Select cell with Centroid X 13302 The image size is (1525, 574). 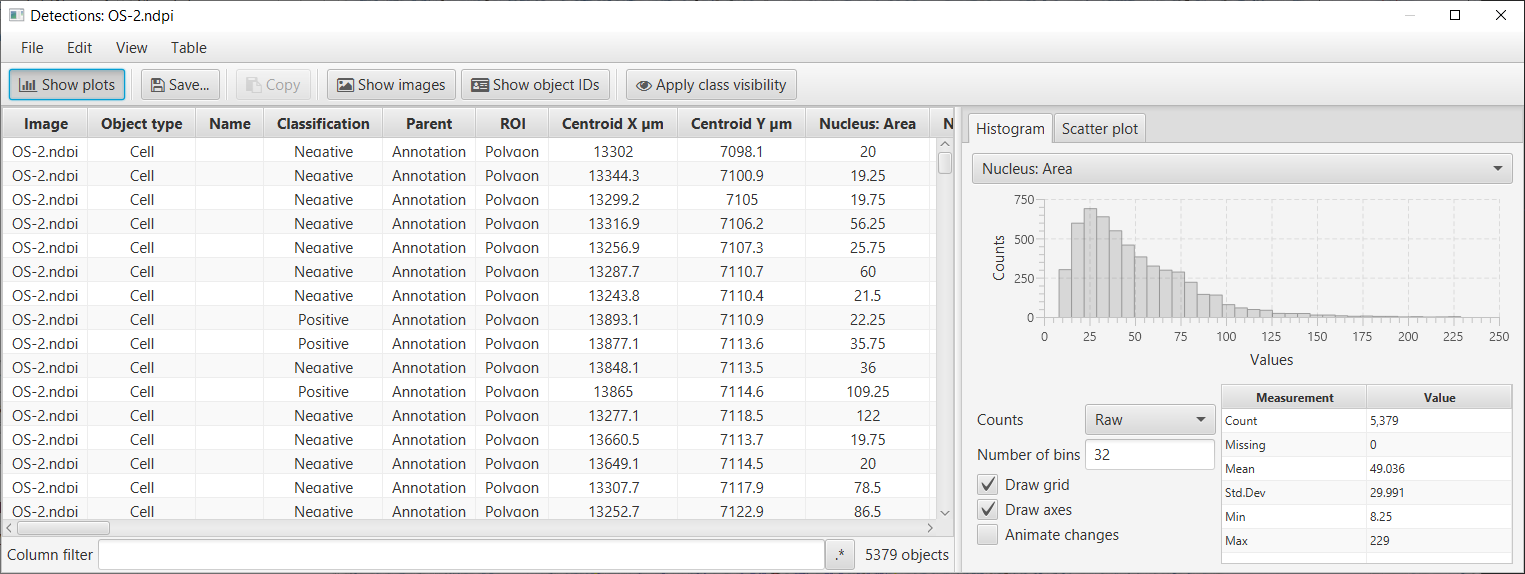click(x=613, y=152)
